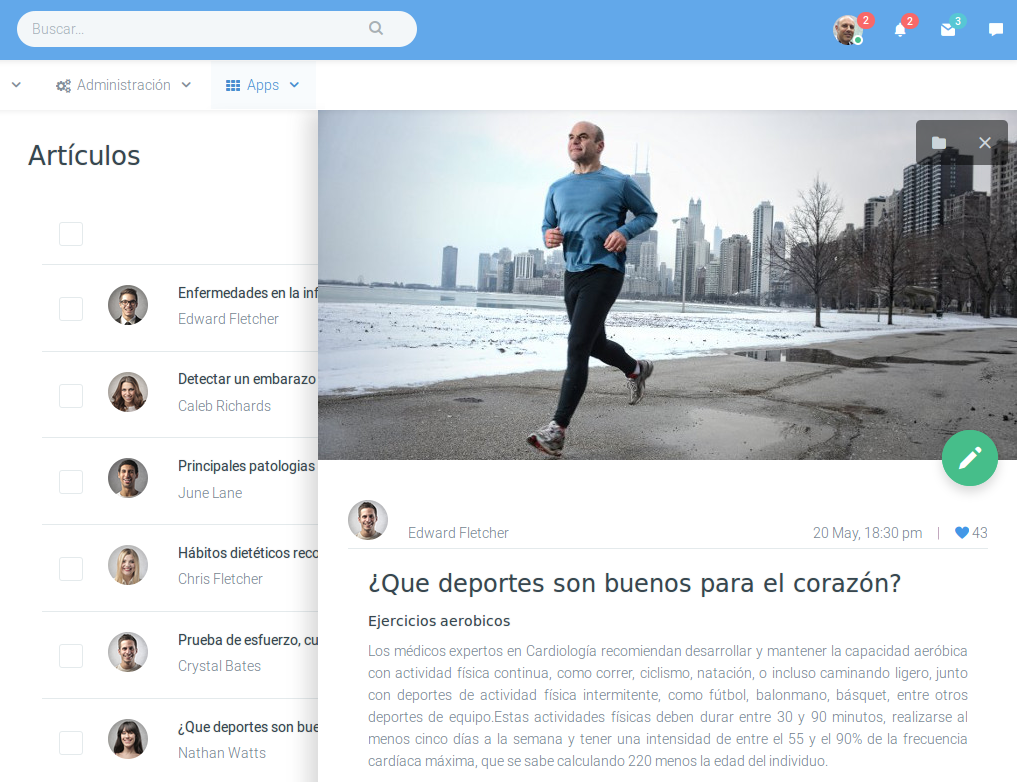
Task: Like the article with heart icon
Action: pos(962,533)
